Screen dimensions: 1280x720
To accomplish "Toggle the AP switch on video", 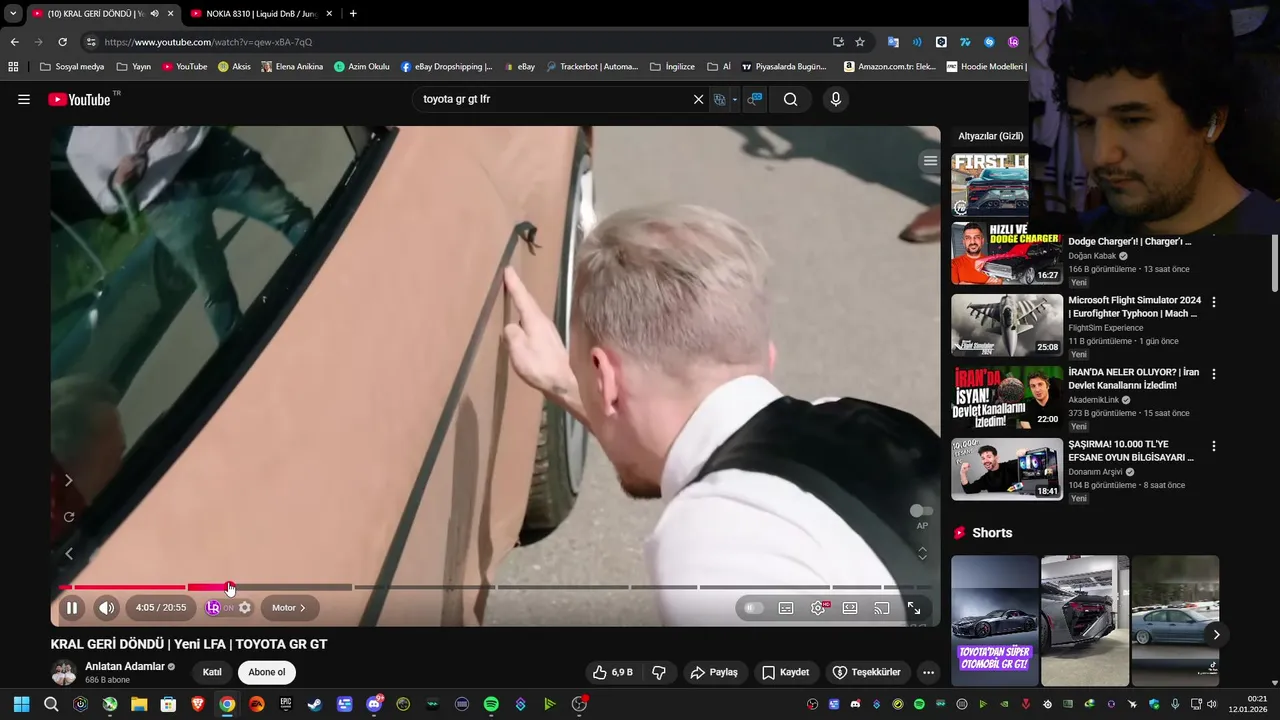I will (921, 511).
